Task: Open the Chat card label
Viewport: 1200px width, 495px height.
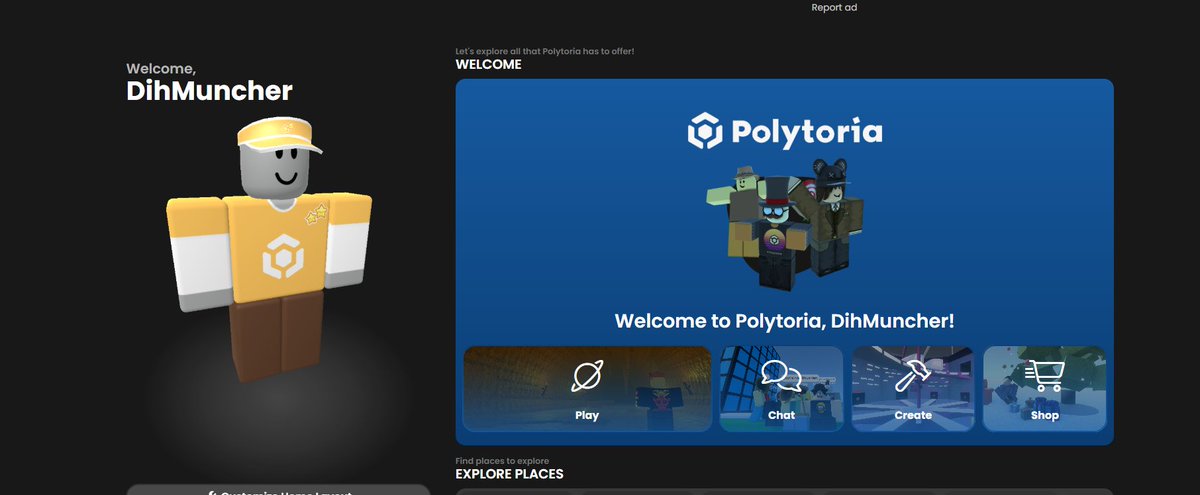Action: pos(781,415)
